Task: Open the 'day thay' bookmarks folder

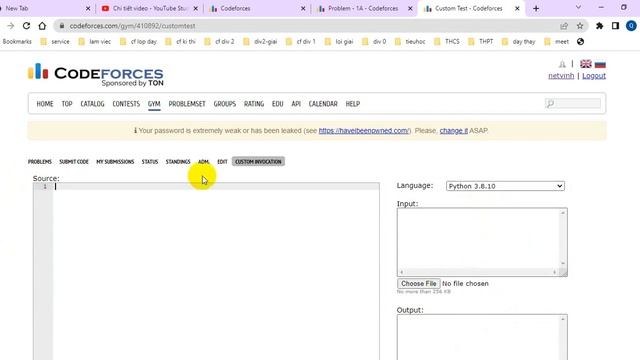Action: [x=518, y=42]
